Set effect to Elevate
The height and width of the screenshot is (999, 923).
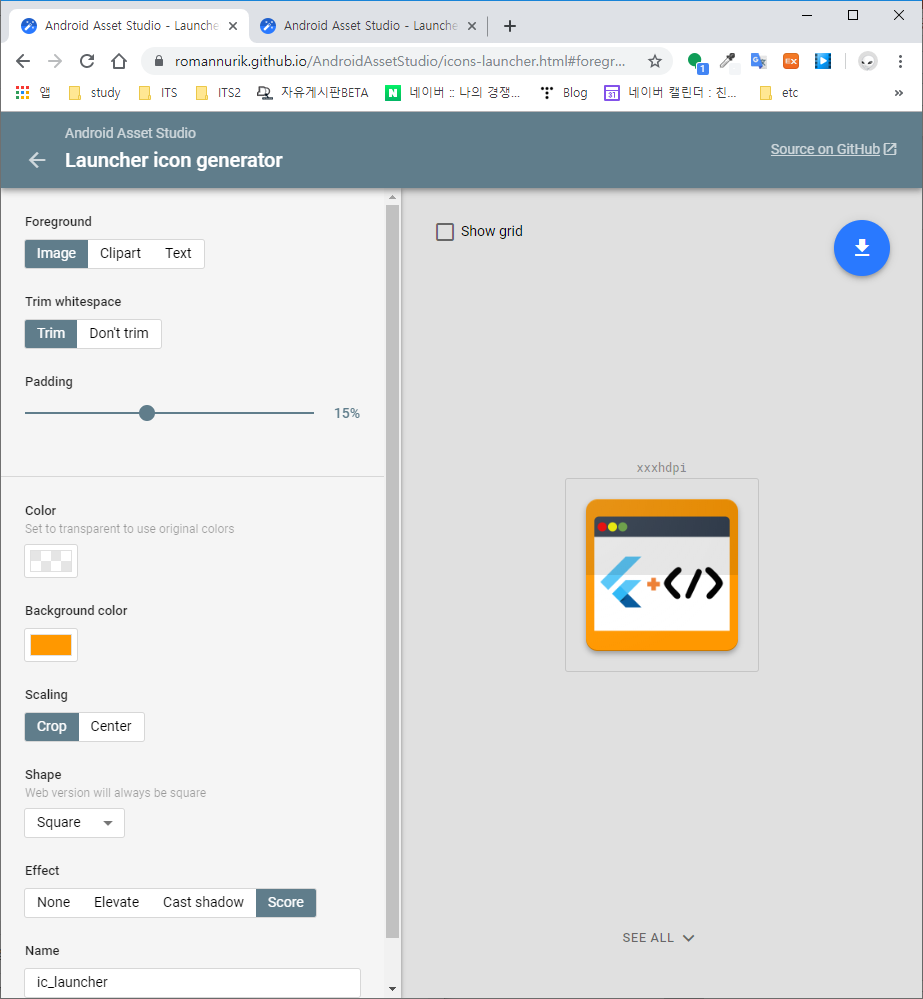pos(117,903)
